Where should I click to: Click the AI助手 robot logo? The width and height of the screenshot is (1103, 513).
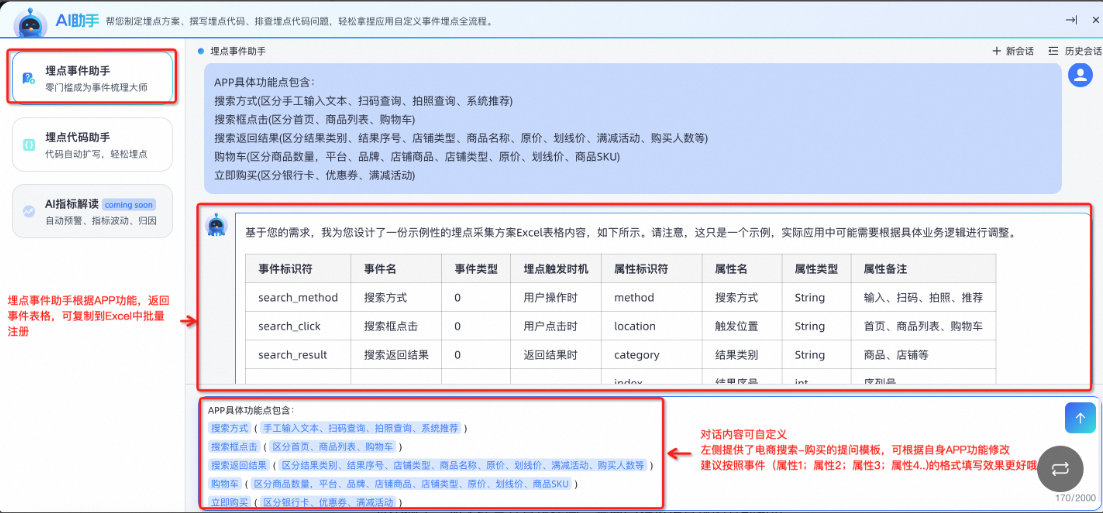point(28,23)
